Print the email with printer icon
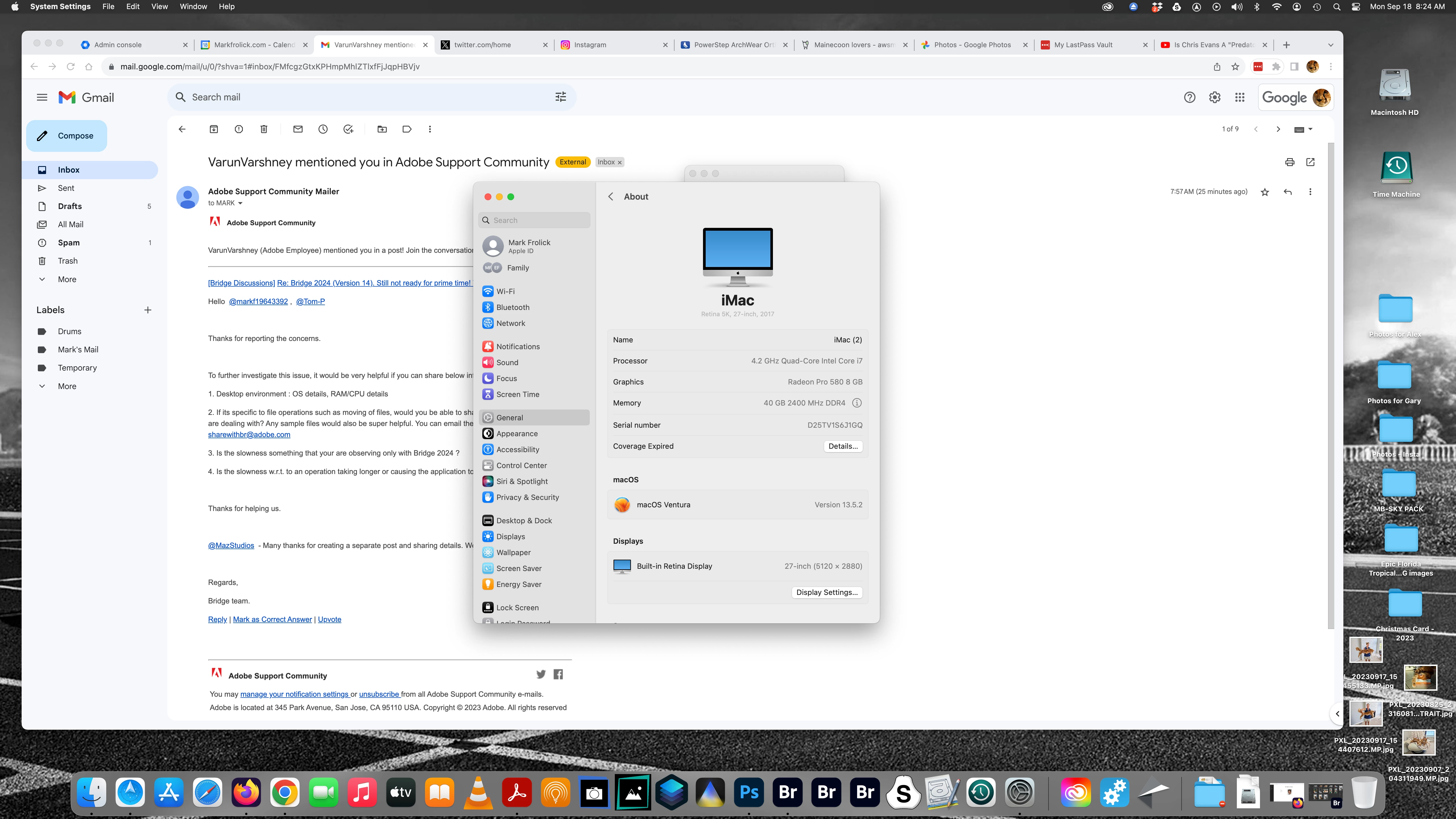This screenshot has height=819, width=1456. click(x=1290, y=162)
